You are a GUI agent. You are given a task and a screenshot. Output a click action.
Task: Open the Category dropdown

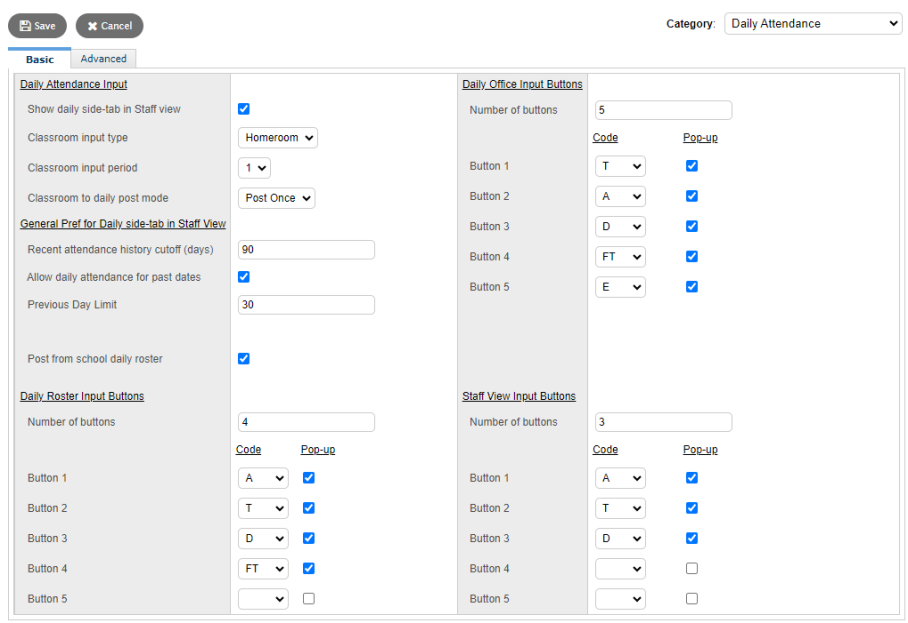coord(812,23)
